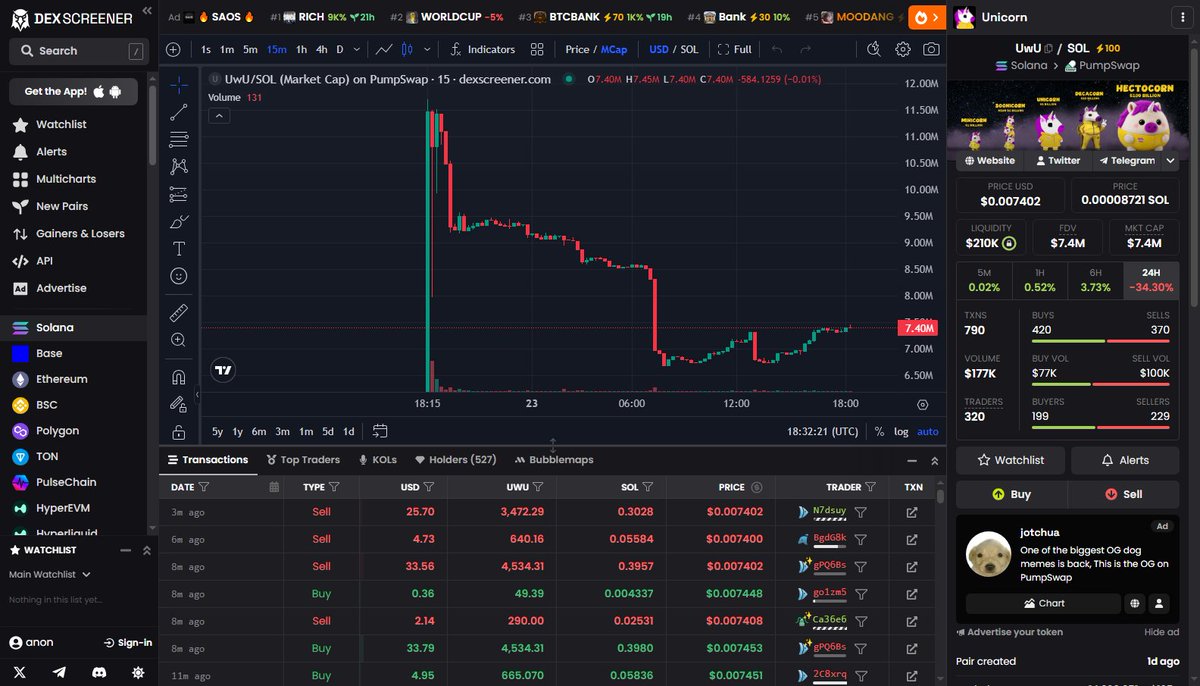Image resolution: width=1200 pixels, height=686 pixels.
Task: Add pair to Watchlist button
Action: tap(1011, 460)
